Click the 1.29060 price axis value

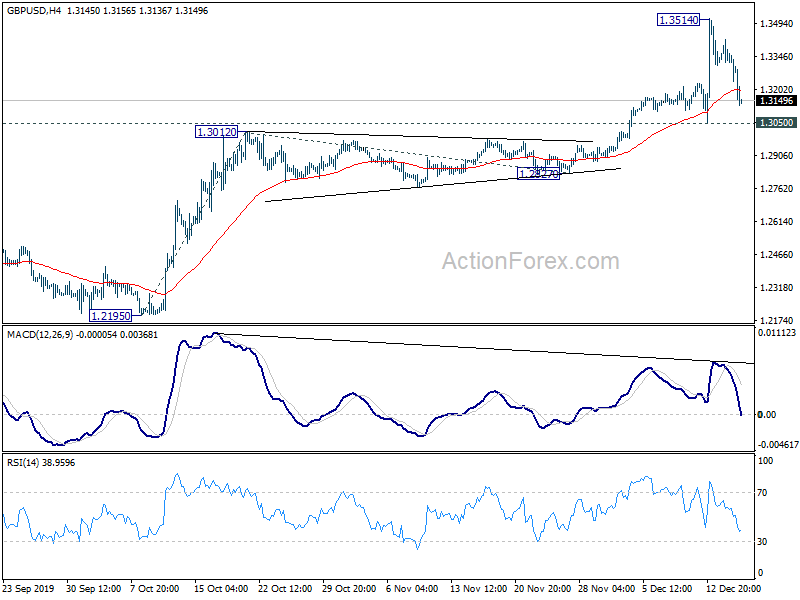click(x=777, y=156)
